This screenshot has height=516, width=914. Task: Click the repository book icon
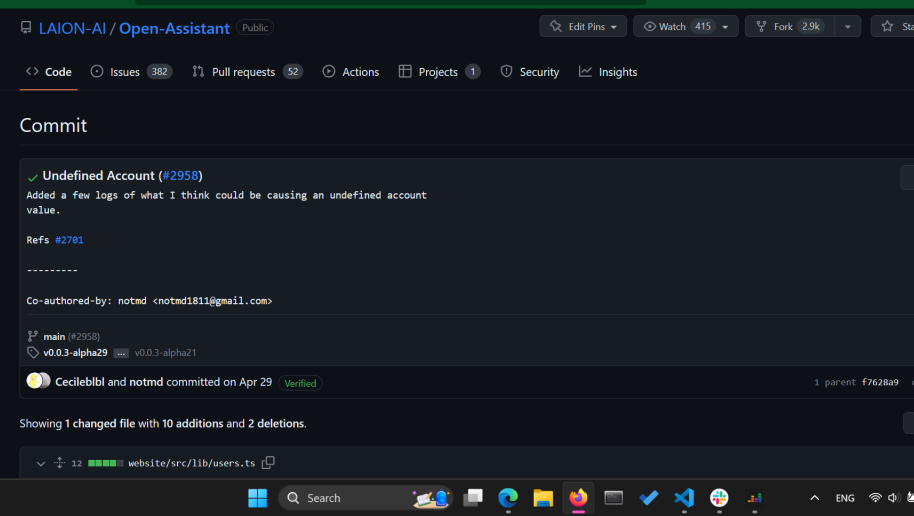(x=26, y=27)
